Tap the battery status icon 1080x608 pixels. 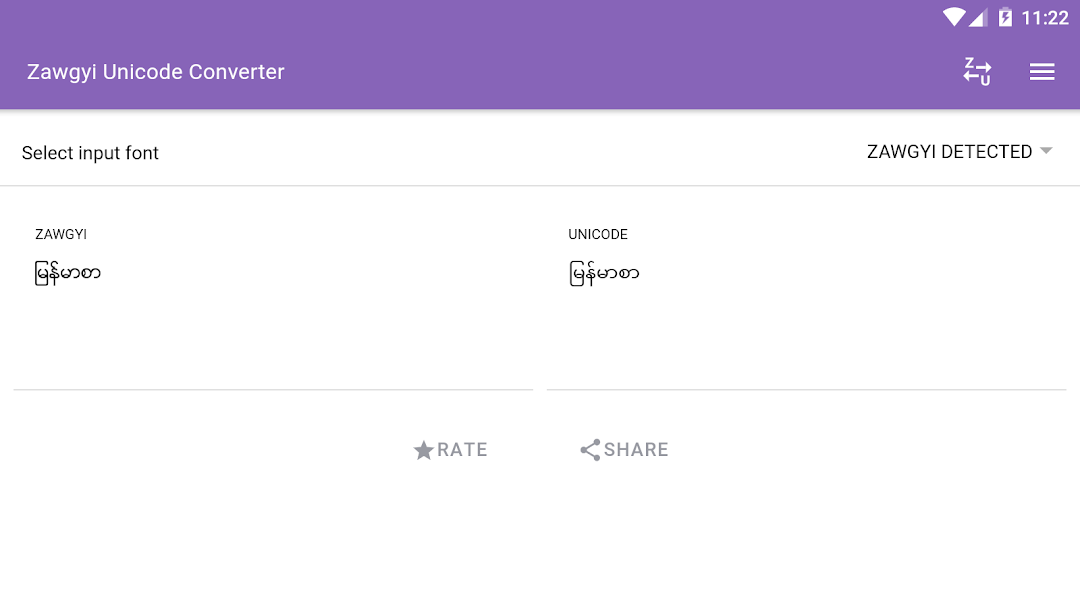pyautogui.click(x=1006, y=17)
